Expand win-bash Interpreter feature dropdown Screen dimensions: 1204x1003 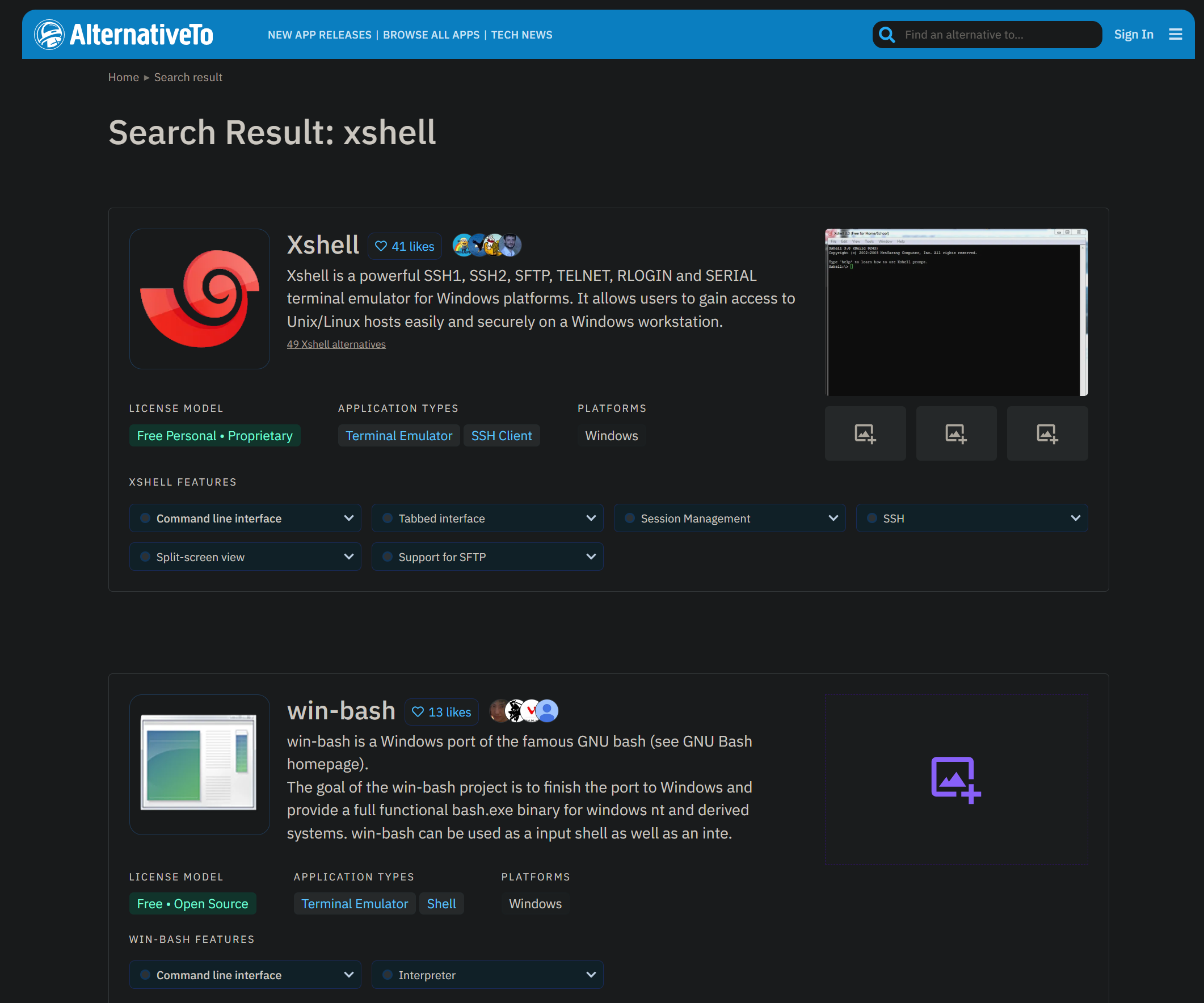click(x=591, y=974)
